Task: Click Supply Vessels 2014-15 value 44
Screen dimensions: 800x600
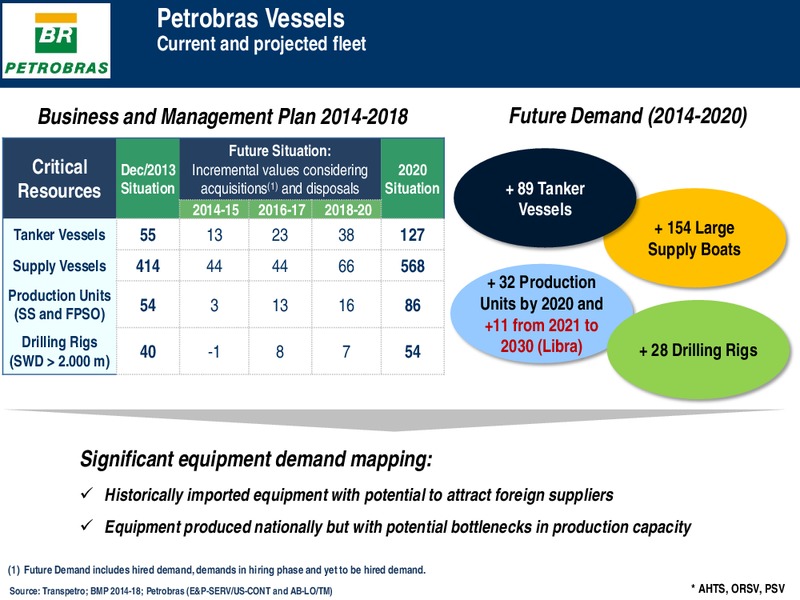Action: [214, 266]
